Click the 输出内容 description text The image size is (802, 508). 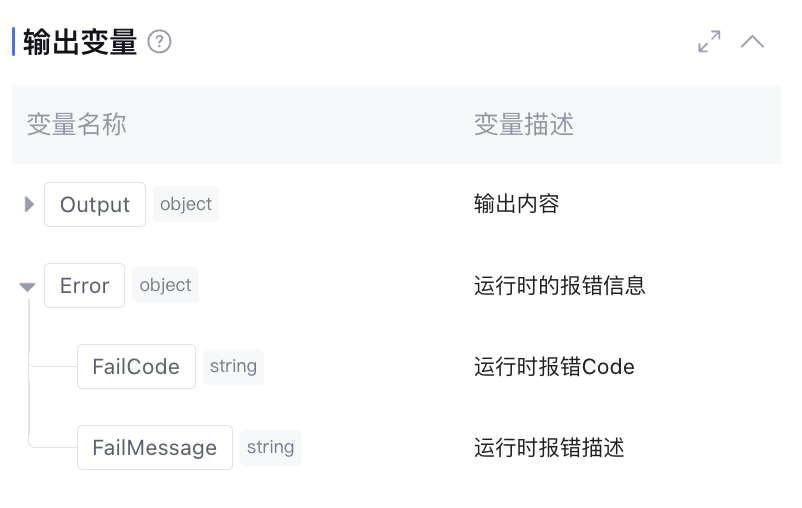(x=516, y=204)
